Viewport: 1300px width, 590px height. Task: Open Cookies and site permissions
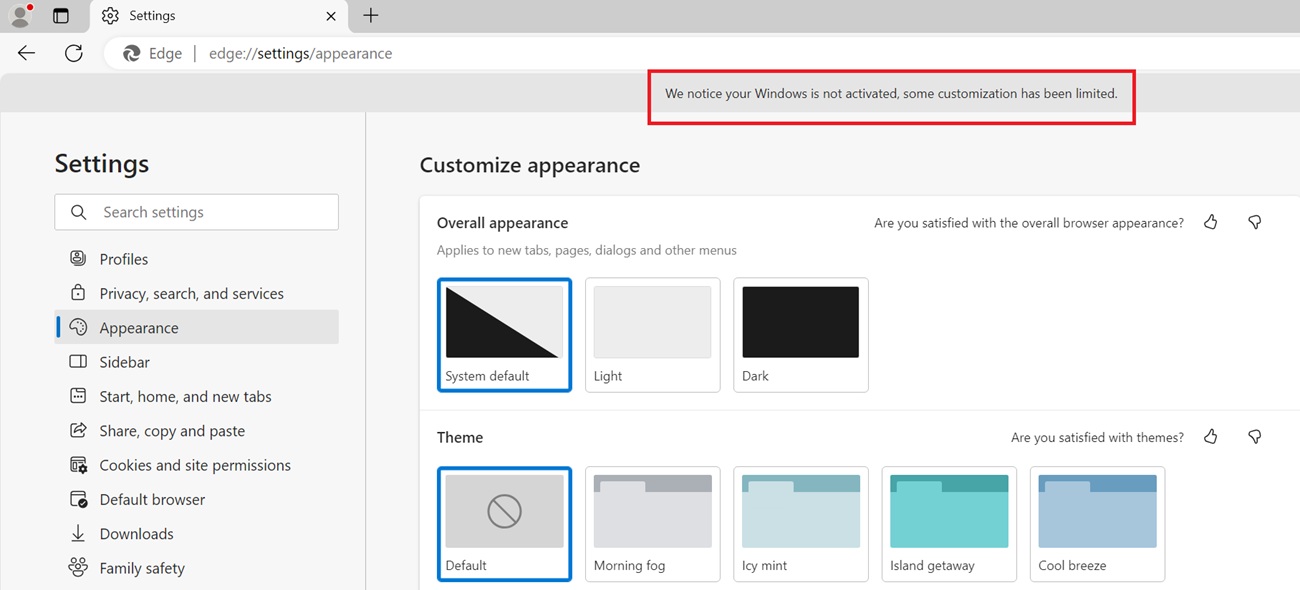click(195, 465)
